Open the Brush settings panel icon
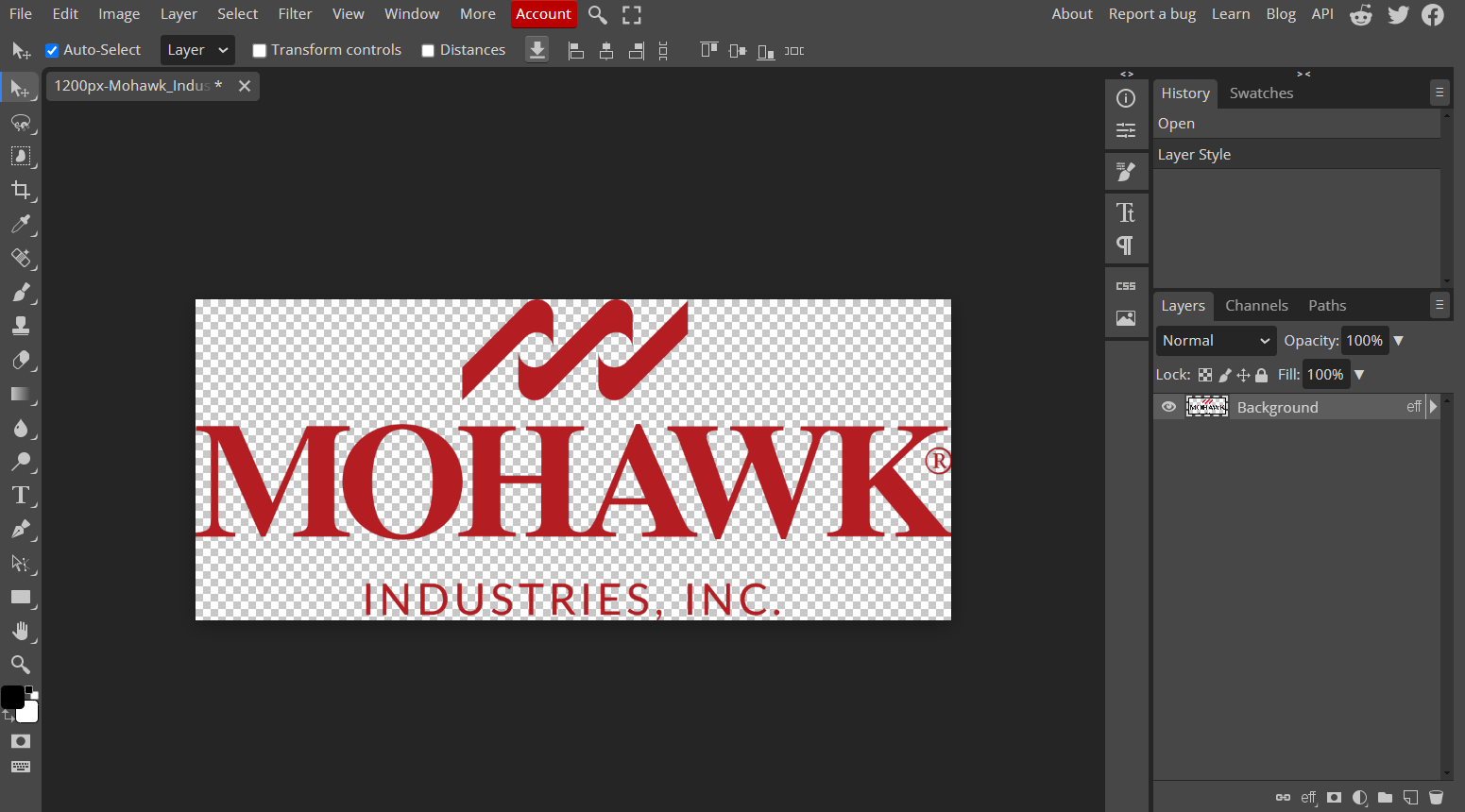The height and width of the screenshot is (812, 1465). coord(1126,172)
